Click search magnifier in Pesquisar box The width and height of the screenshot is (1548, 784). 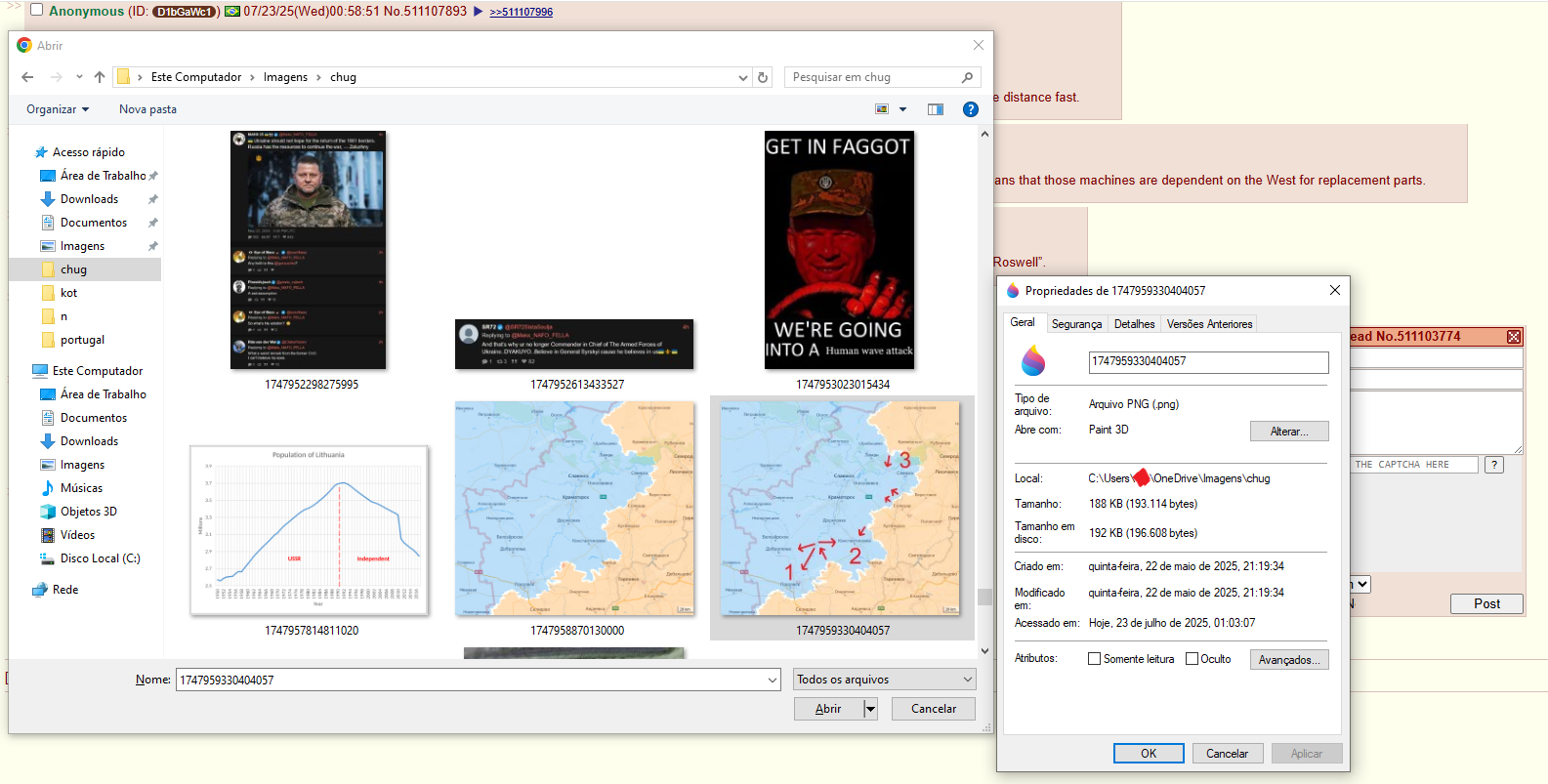pyautogui.click(x=967, y=77)
